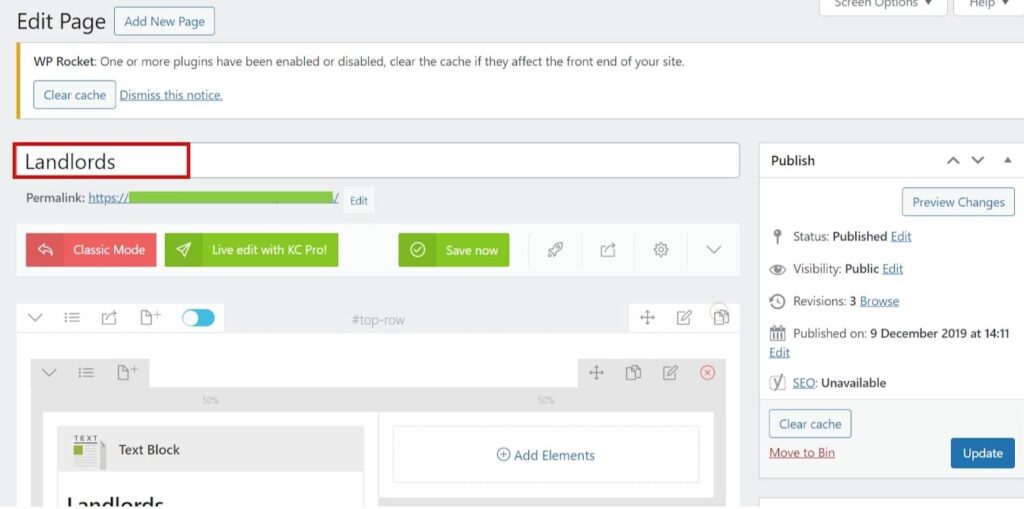Open list view icon in #top-row toolbar
This screenshot has width=1024, height=509.
click(x=72, y=318)
